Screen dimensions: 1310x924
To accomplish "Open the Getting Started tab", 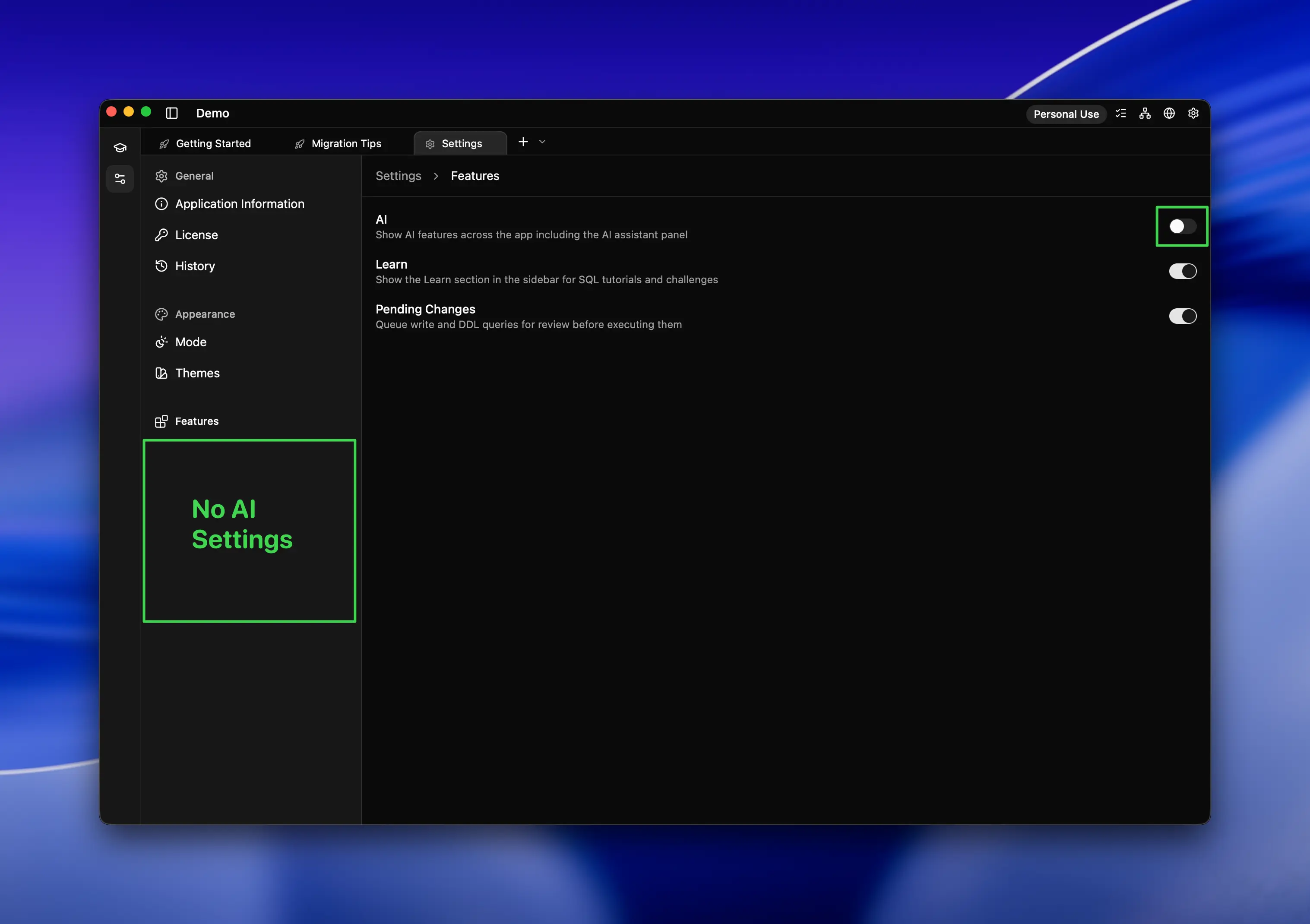I will pyautogui.click(x=213, y=143).
